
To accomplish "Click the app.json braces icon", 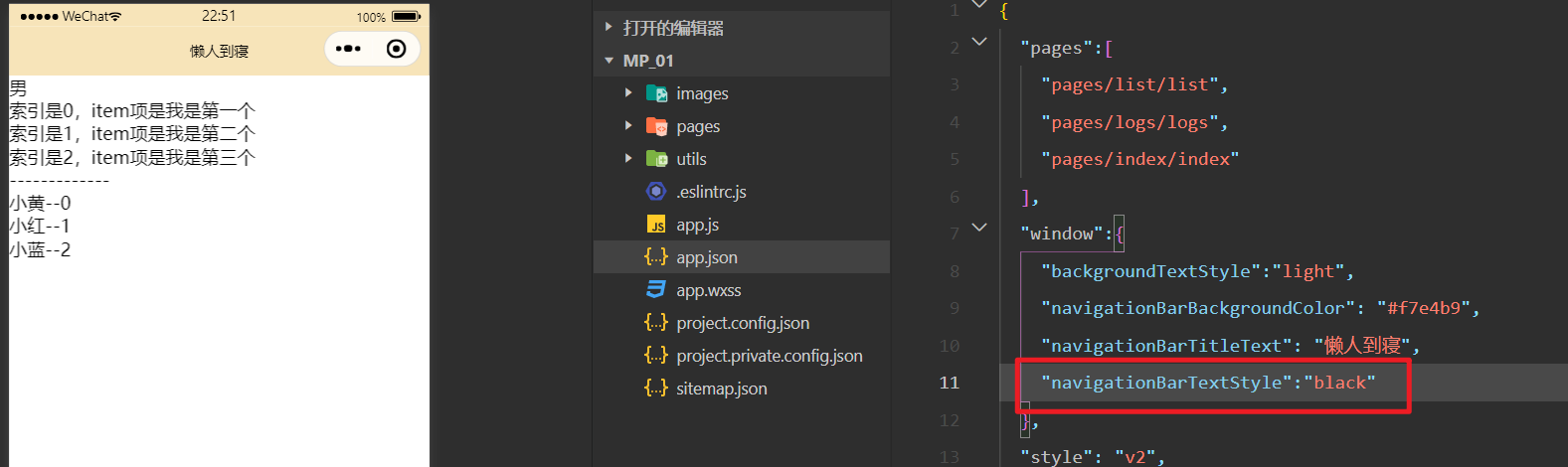I will pos(656,257).
